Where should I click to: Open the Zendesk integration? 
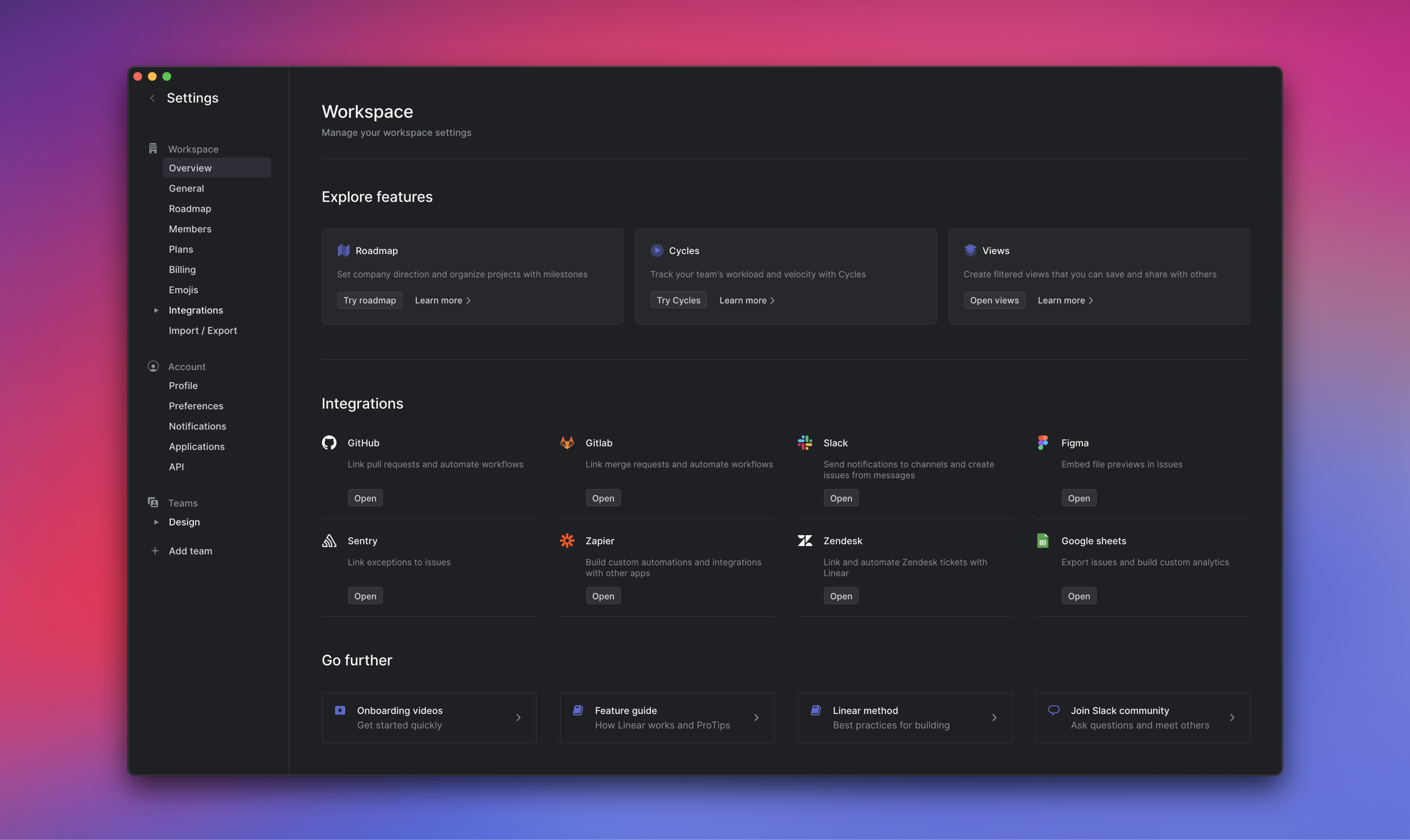[841, 596]
